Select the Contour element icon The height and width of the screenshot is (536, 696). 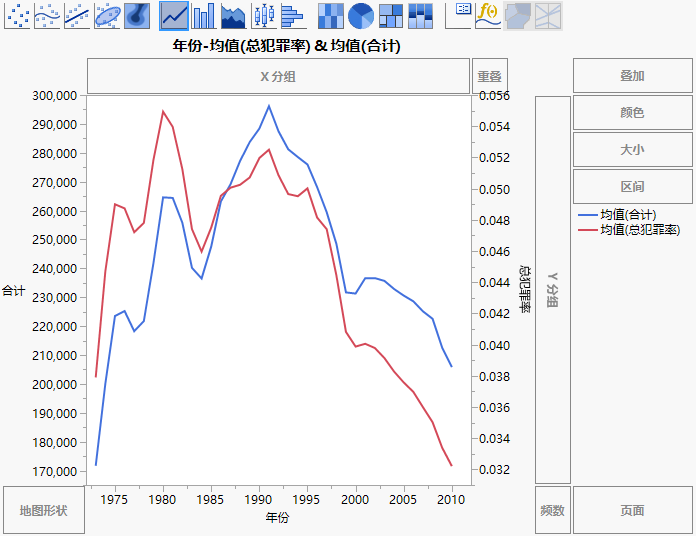[x=137, y=15]
